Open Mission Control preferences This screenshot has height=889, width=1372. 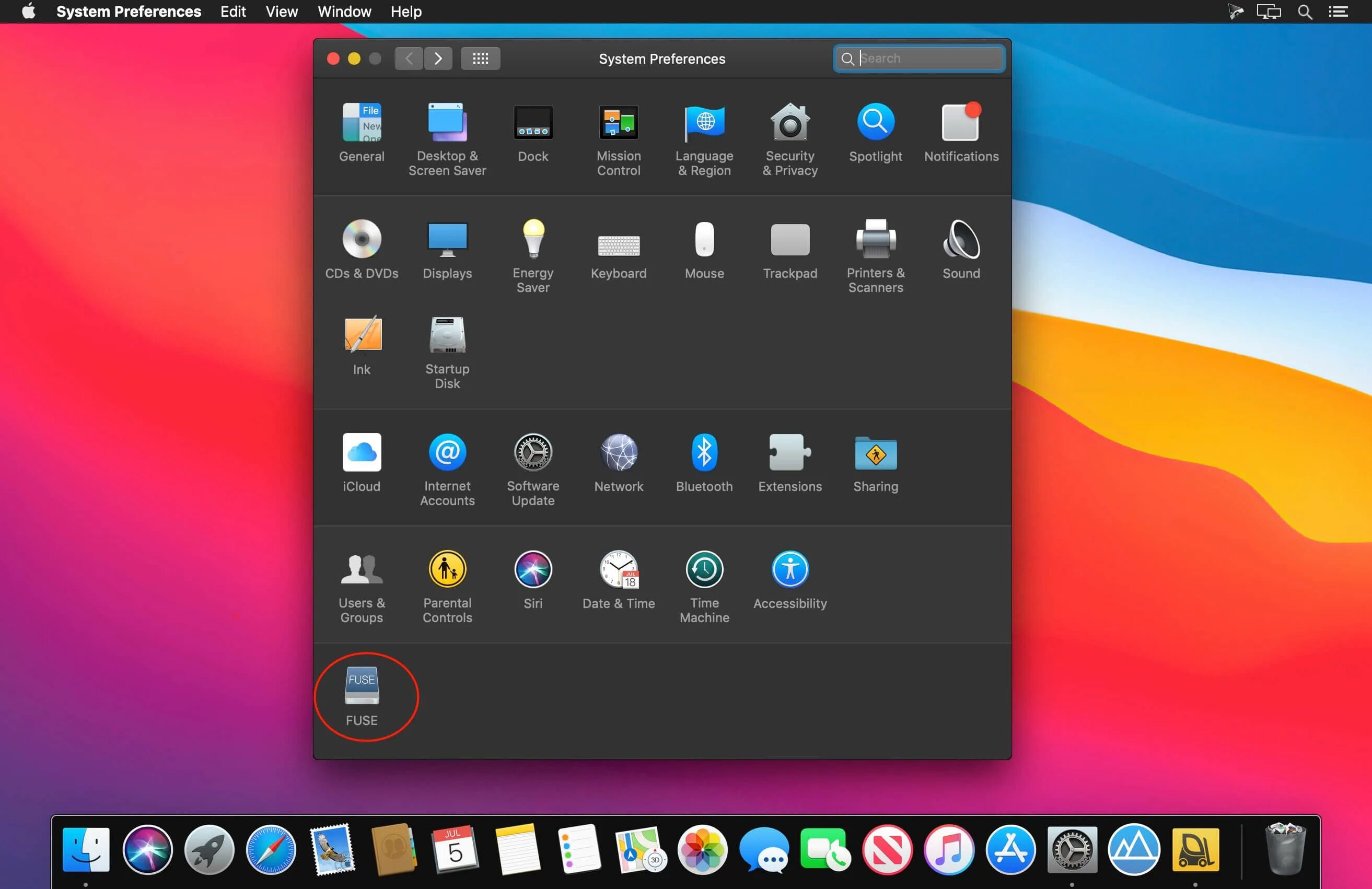click(x=618, y=123)
